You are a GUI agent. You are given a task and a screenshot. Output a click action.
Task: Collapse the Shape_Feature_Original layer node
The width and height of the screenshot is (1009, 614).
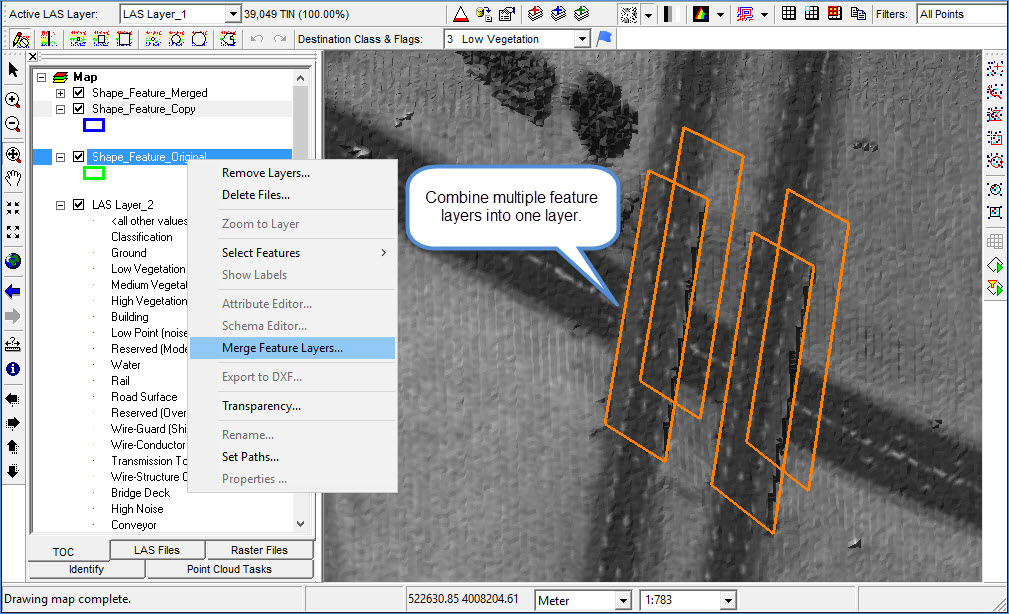60,157
